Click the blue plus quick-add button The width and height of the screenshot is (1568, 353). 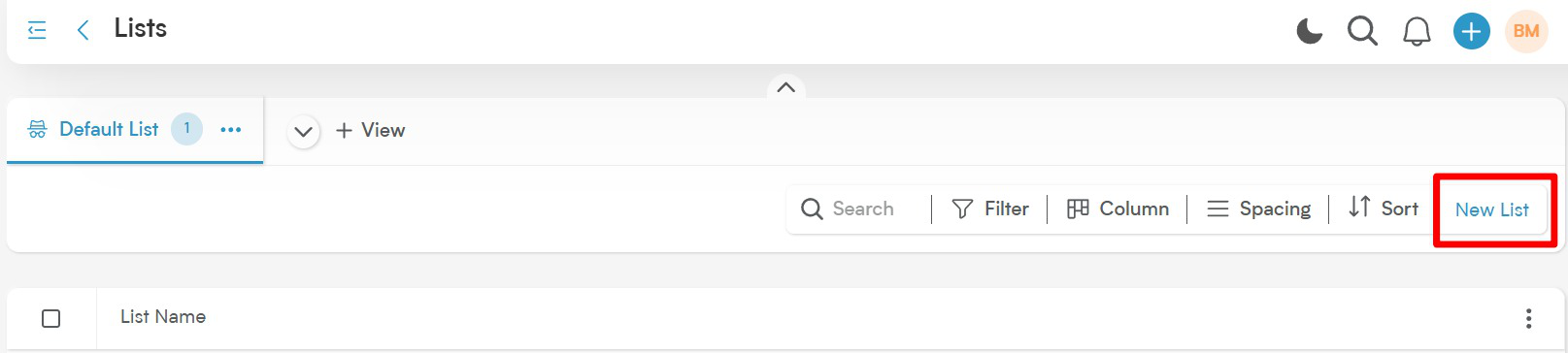pos(1472,31)
